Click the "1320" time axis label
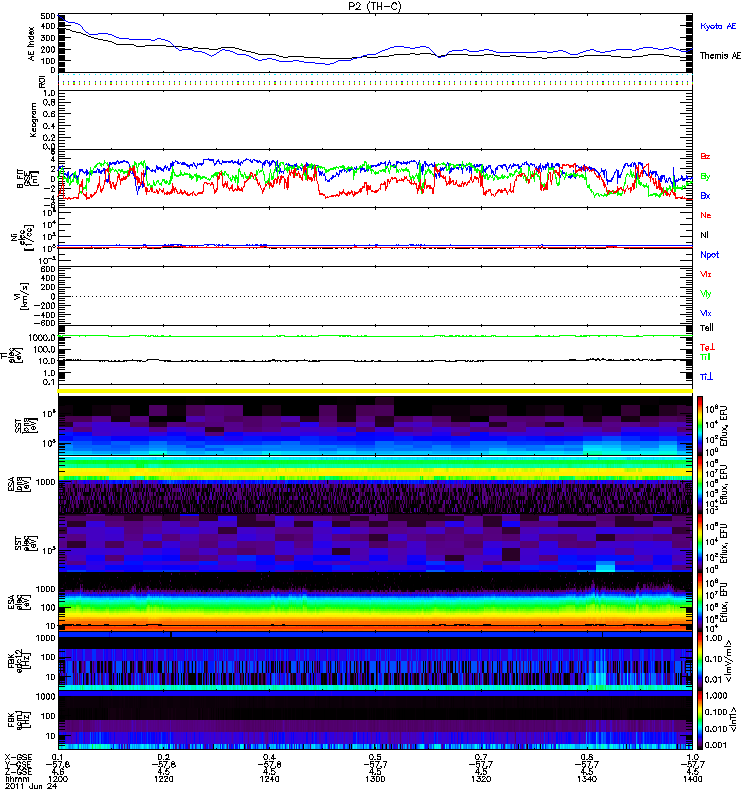Image resolution: width=750 pixels, height=800 pixels. (481, 779)
